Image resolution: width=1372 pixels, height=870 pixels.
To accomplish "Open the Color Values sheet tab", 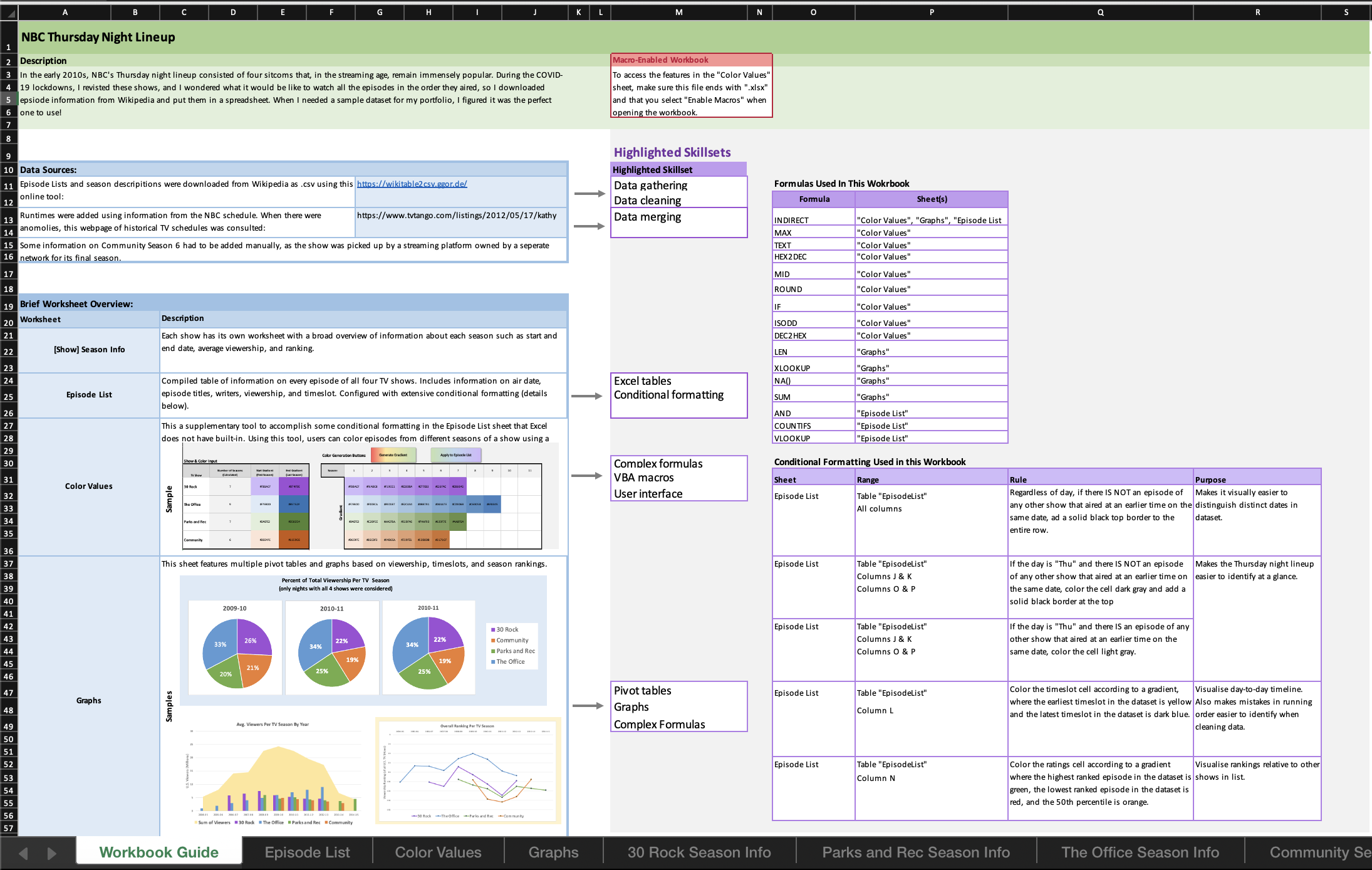I will pyautogui.click(x=438, y=852).
